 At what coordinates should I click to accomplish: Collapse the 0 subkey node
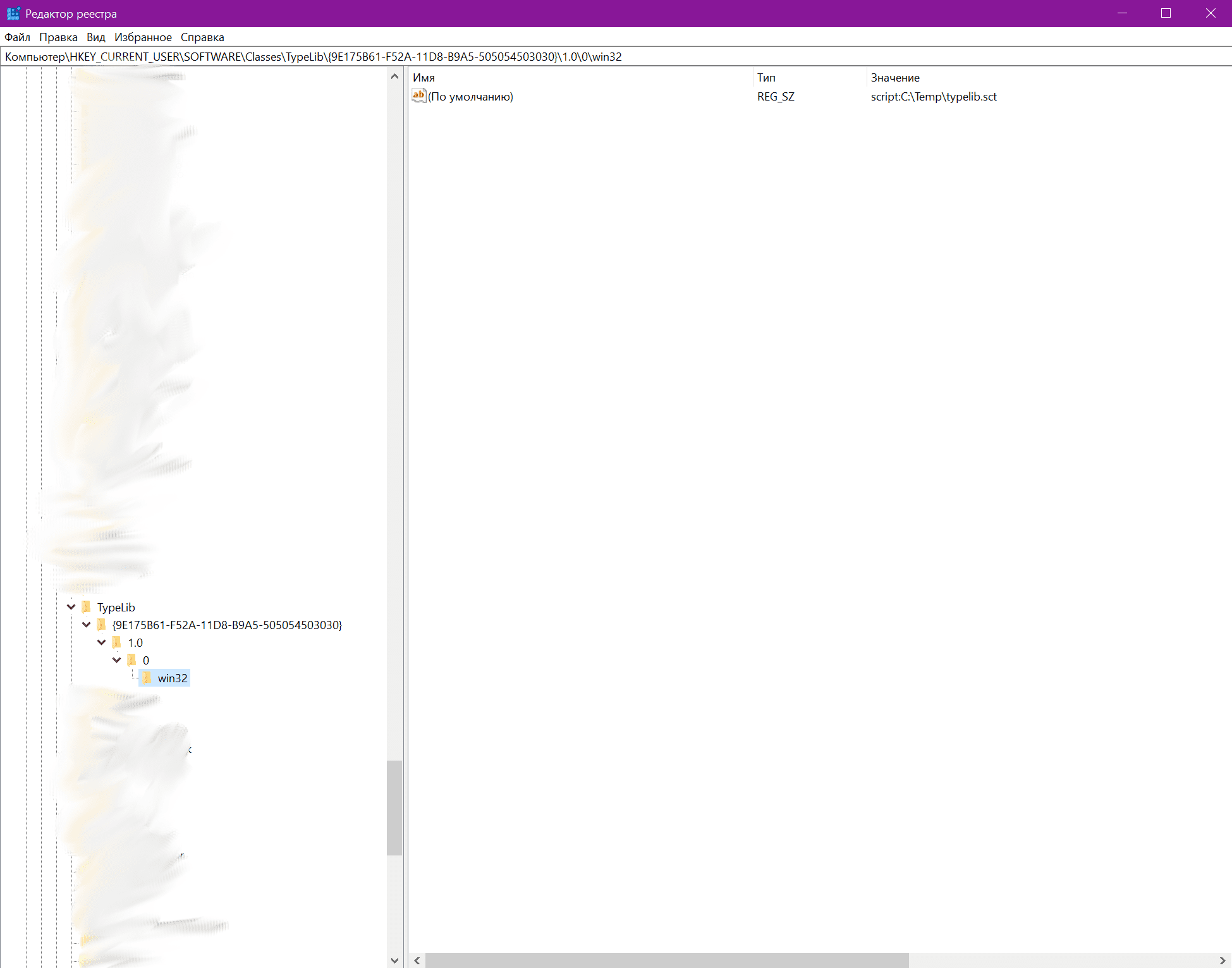(117, 660)
